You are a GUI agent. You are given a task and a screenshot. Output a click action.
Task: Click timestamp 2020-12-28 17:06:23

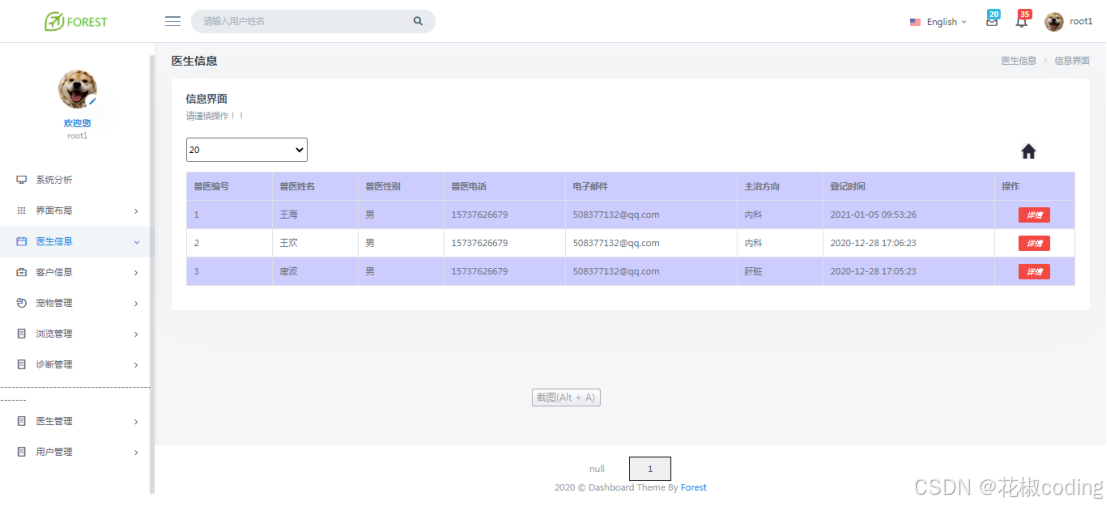(873, 243)
